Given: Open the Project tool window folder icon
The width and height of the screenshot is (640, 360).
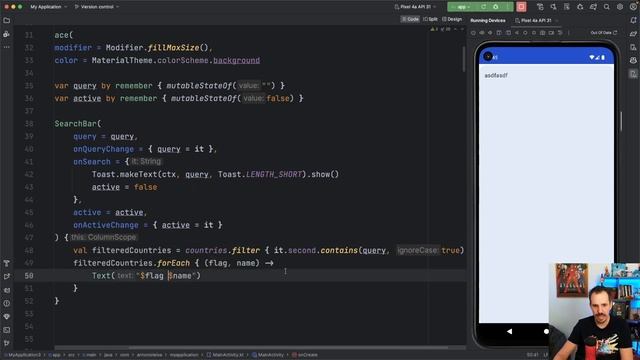Looking at the screenshot, I should 7,20.
